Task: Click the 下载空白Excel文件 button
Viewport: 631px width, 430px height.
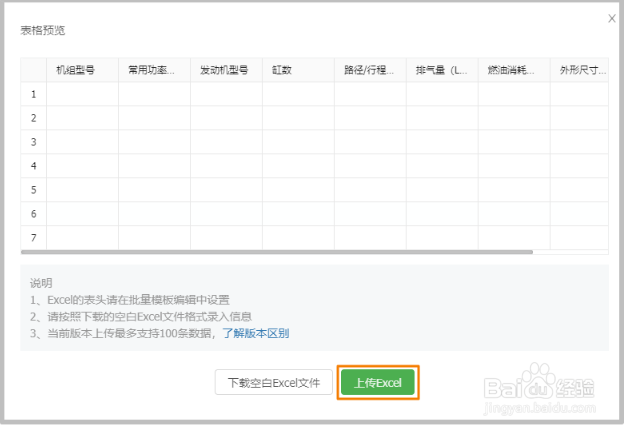Action: click(274, 383)
